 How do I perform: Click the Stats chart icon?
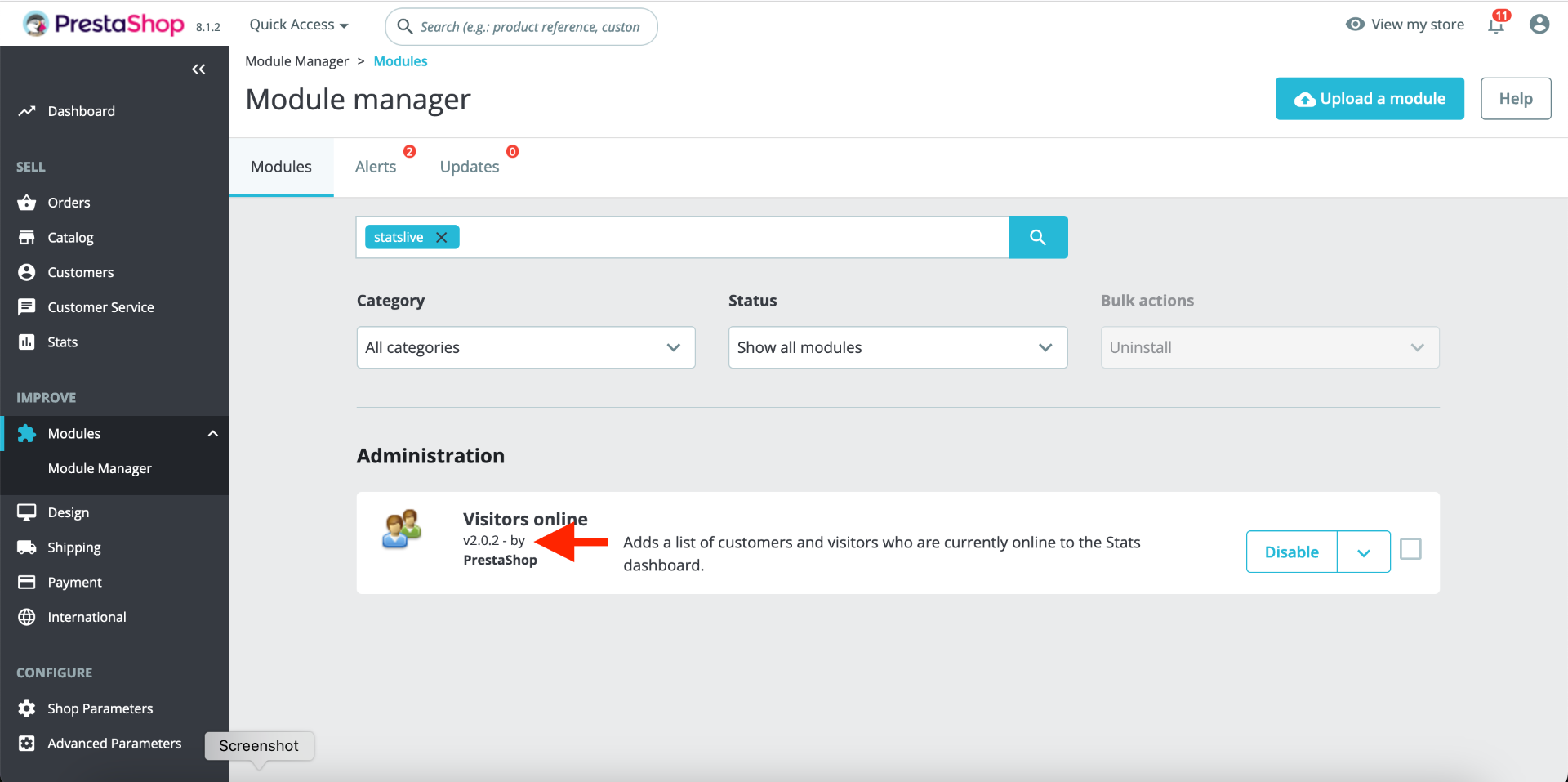click(27, 342)
